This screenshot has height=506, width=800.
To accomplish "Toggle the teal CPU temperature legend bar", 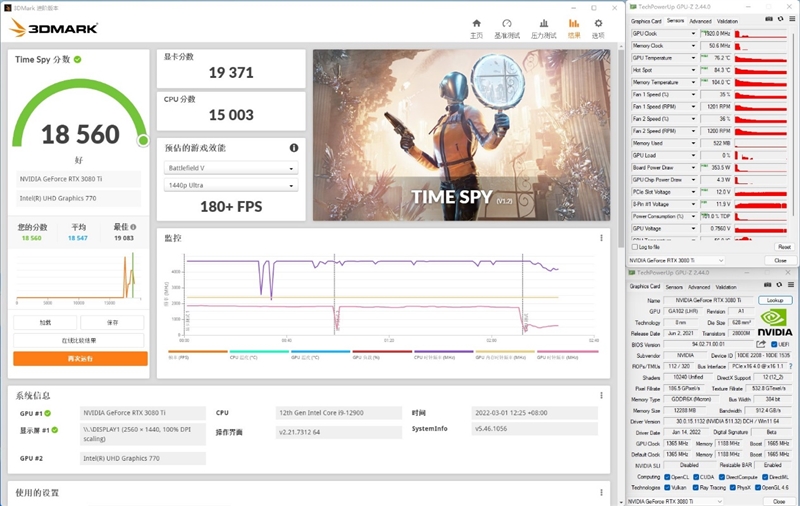I will 259,351.
